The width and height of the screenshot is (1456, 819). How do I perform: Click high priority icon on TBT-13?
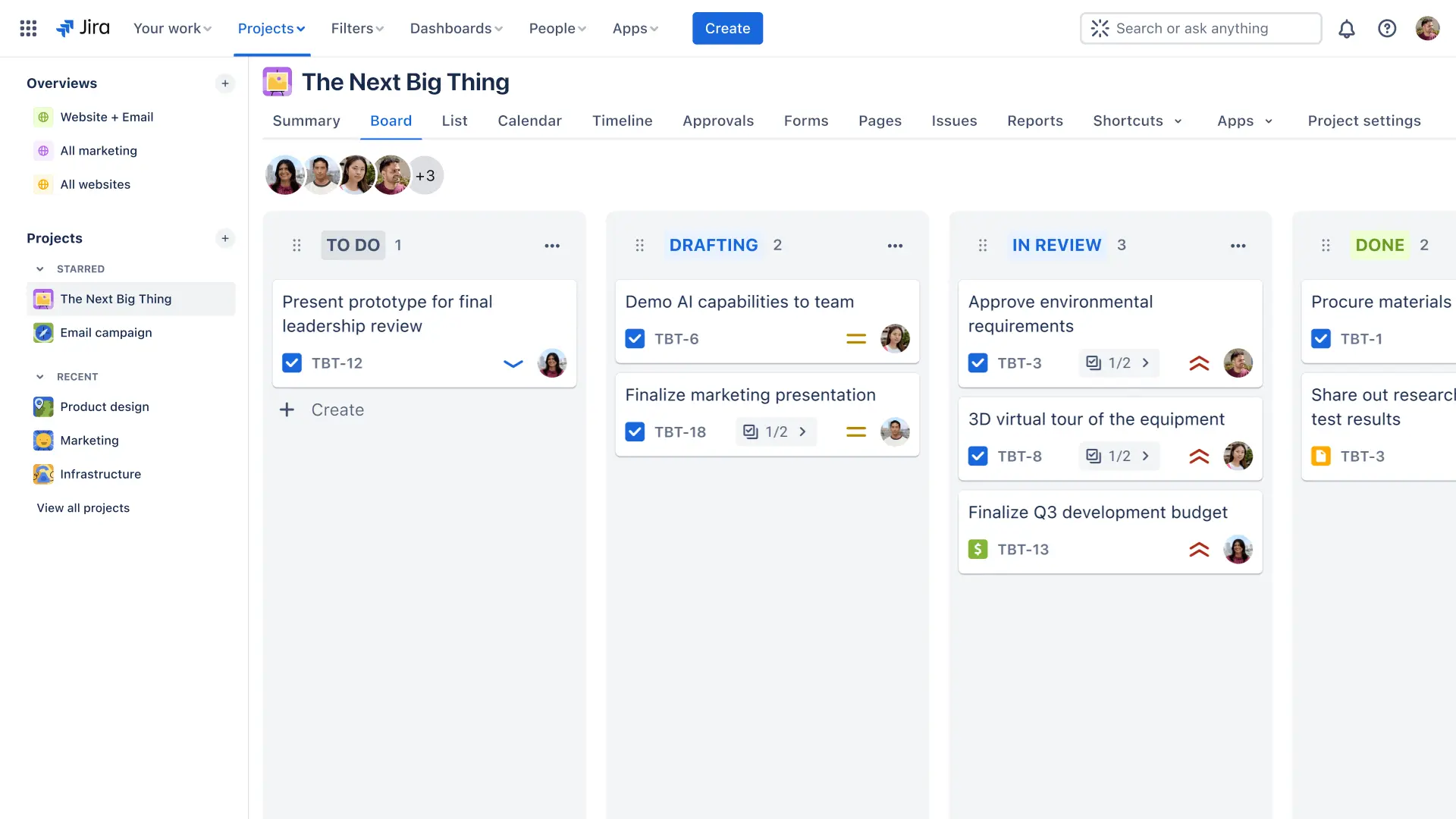point(1199,550)
